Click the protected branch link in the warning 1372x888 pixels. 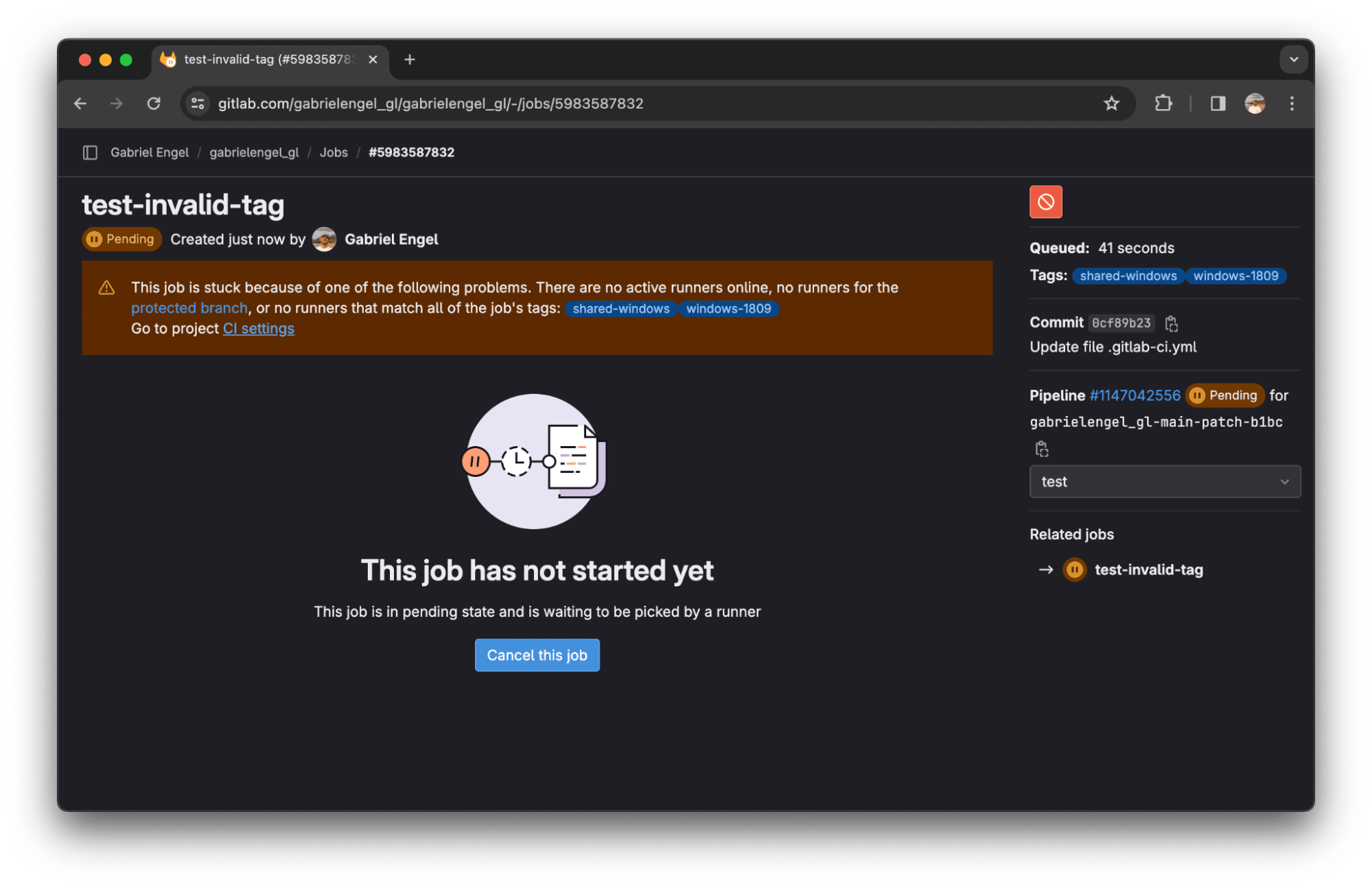tap(189, 307)
